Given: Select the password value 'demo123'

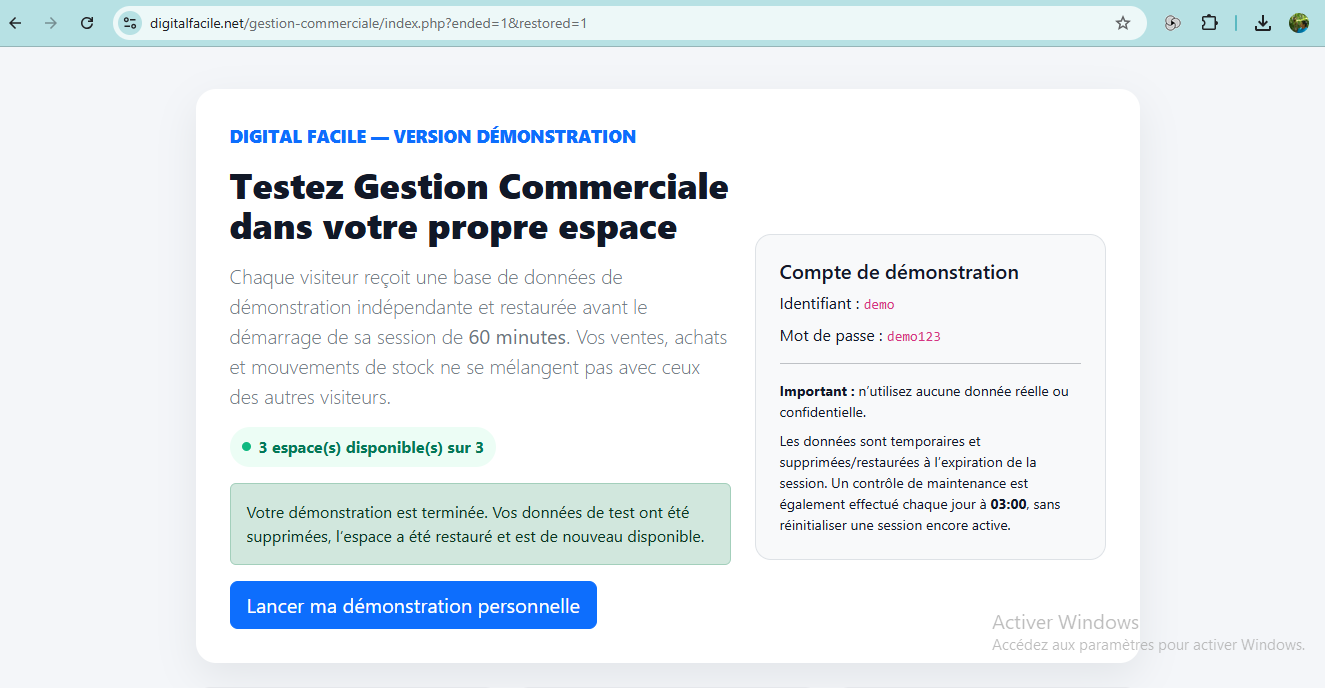Looking at the screenshot, I should (x=914, y=337).
